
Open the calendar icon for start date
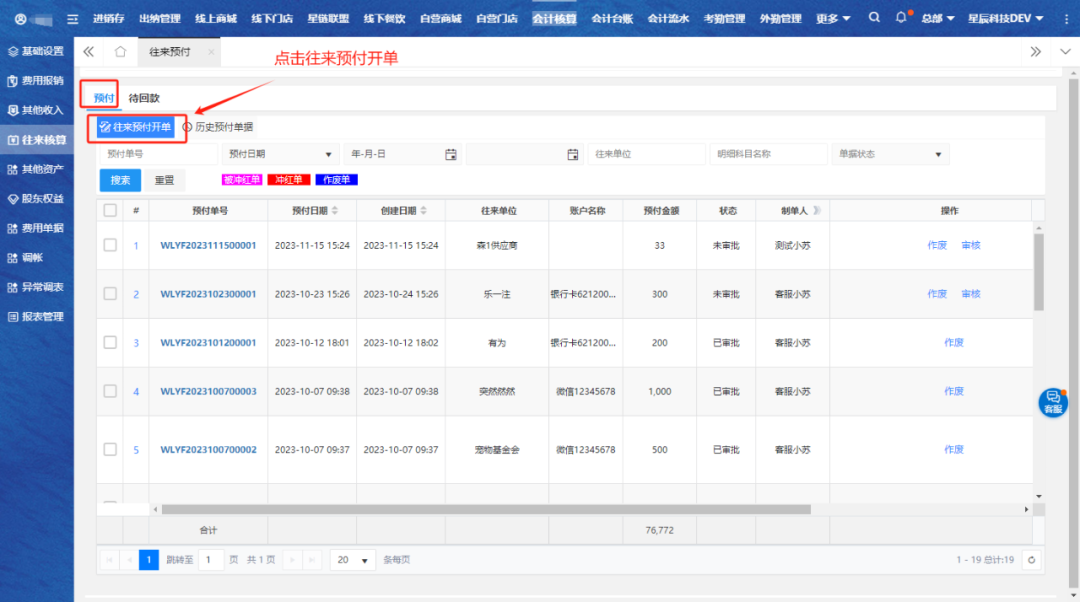451,154
